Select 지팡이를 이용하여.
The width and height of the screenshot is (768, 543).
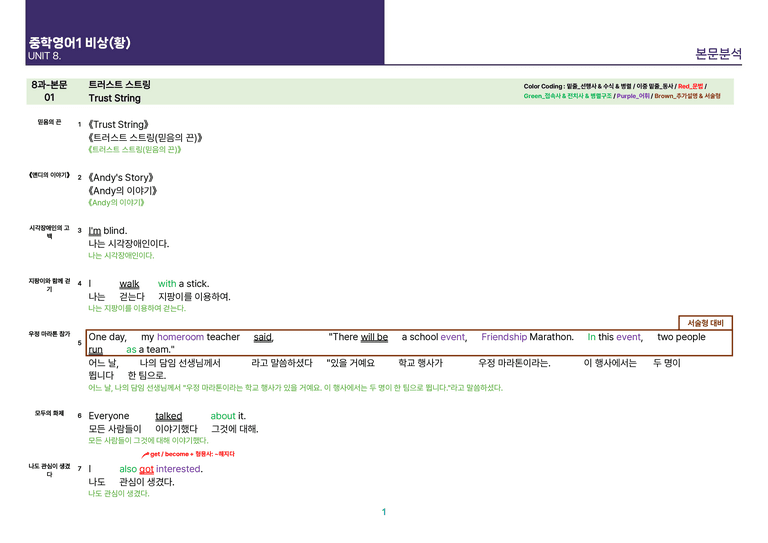click(194, 297)
